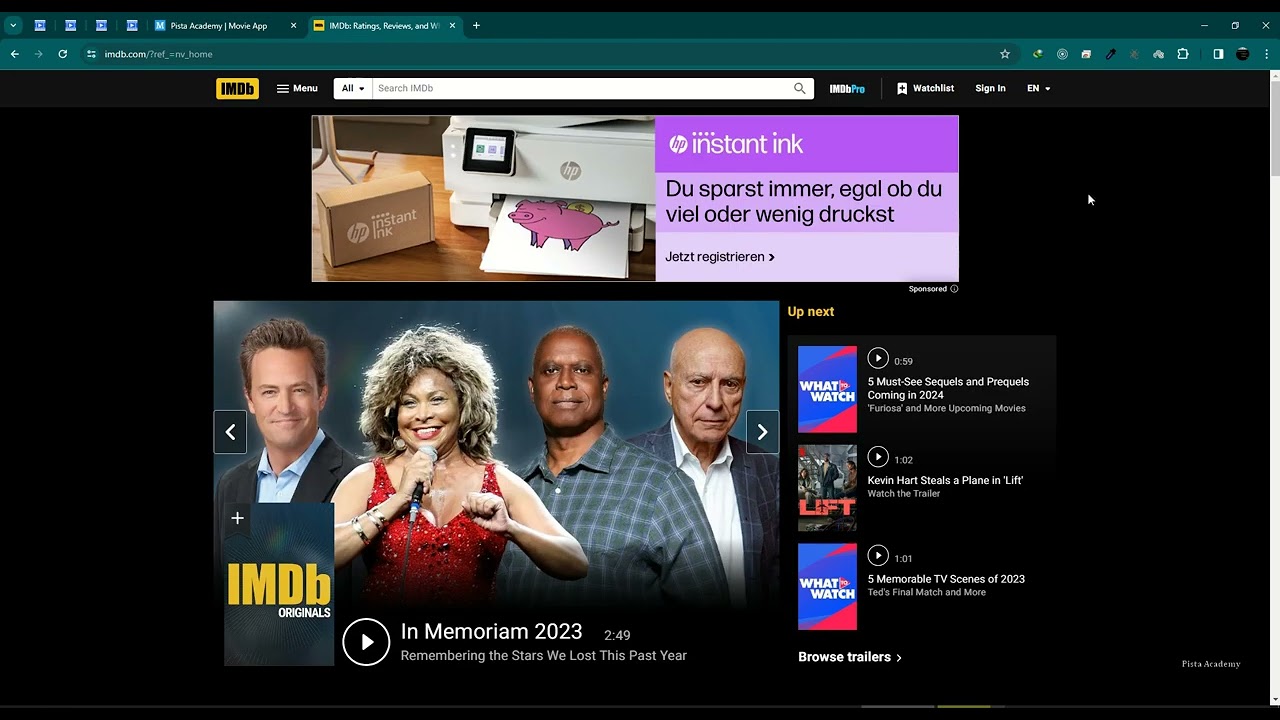Play the Kevin Hart 'Lift' trailer
This screenshot has height=720, width=1280.
pyautogui.click(x=878, y=457)
